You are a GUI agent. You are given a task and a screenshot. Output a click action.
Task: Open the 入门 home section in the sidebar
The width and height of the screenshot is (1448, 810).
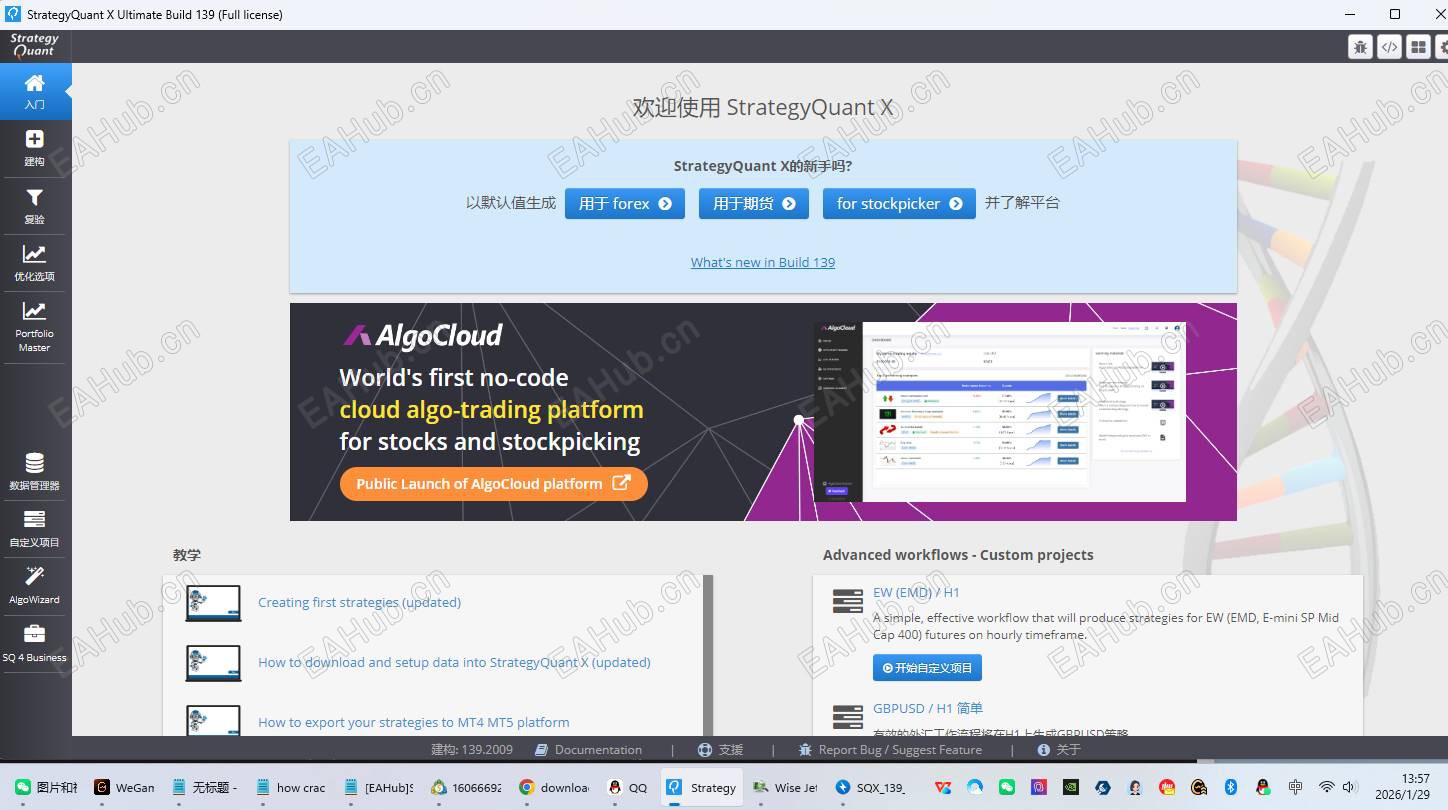(x=35, y=91)
